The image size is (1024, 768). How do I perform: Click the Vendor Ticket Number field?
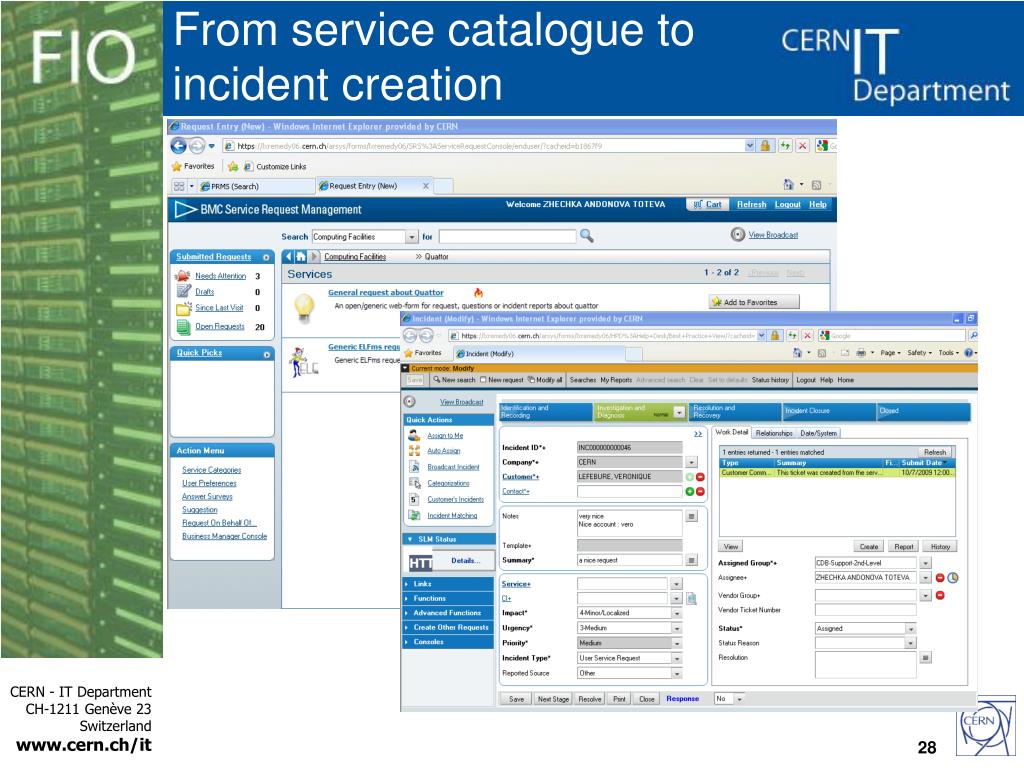(x=865, y=610)
